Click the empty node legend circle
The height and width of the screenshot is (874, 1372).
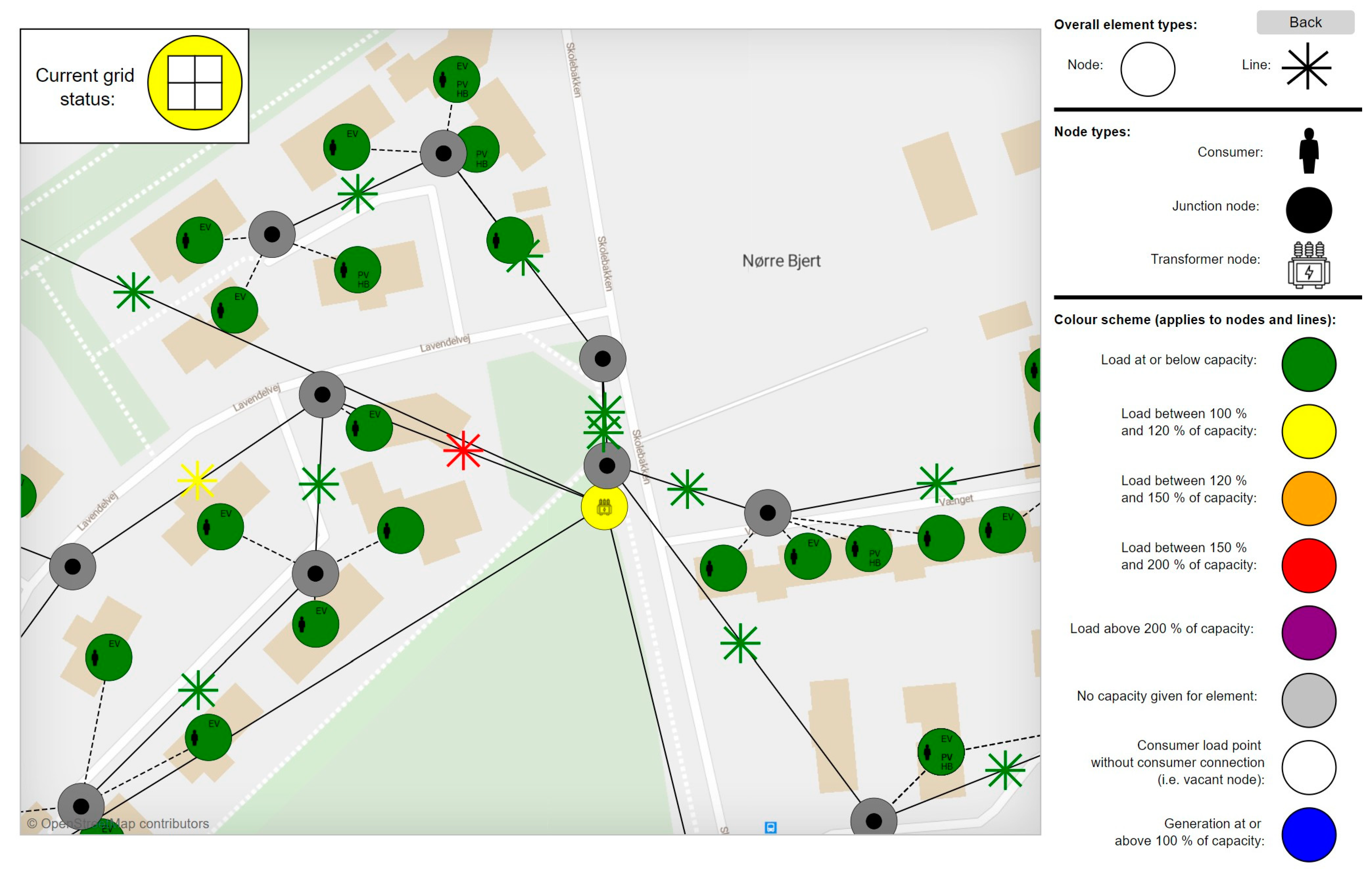[1147, 69]
